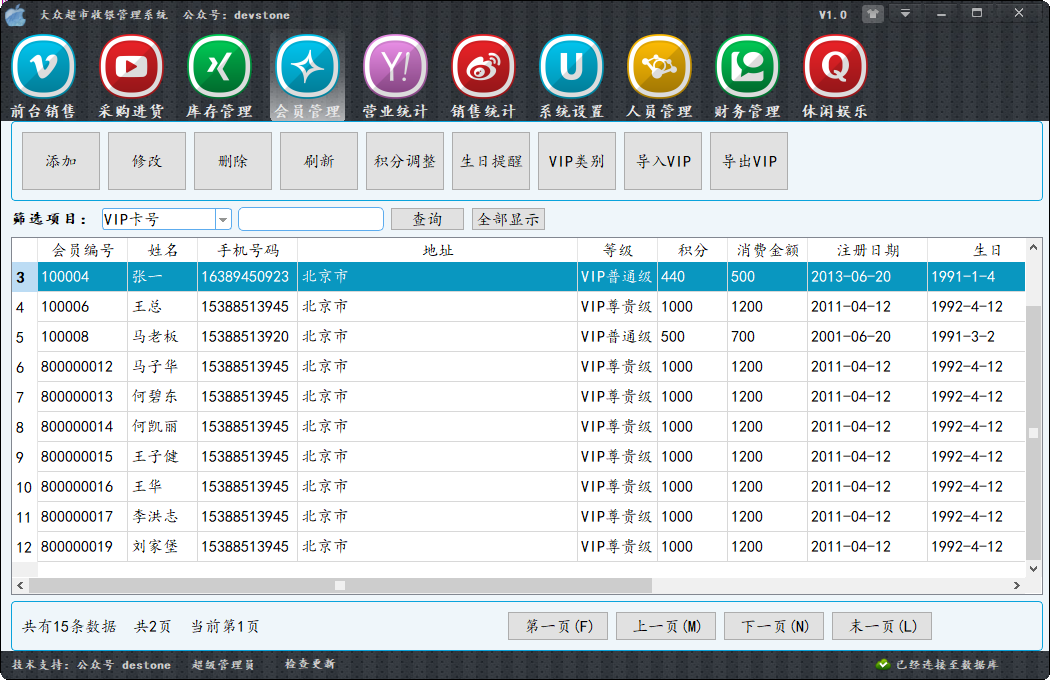Click the 全部显示 show all button

coord(508,219)
